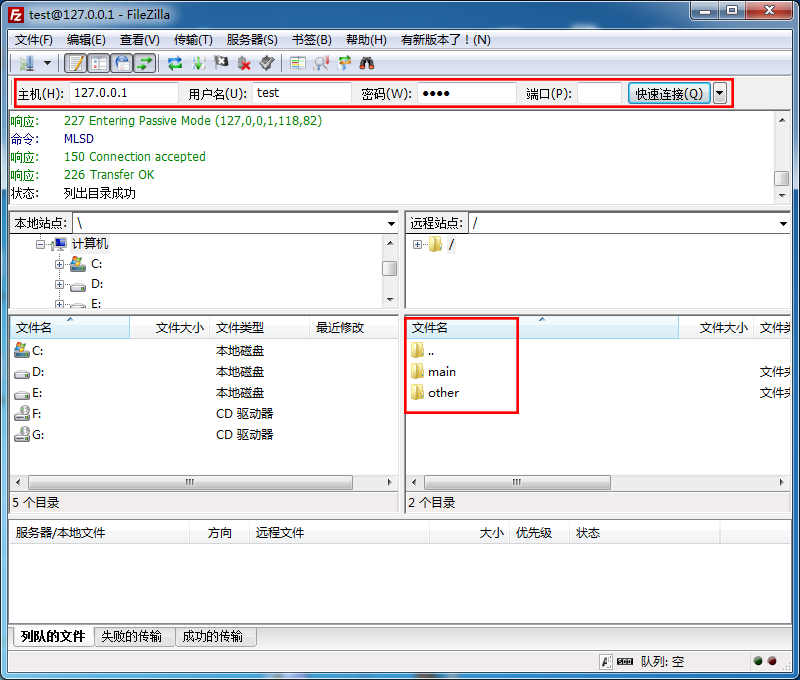The image size is (800, 680).
Task: Select 计算机 in local tree
Action: 90,244
